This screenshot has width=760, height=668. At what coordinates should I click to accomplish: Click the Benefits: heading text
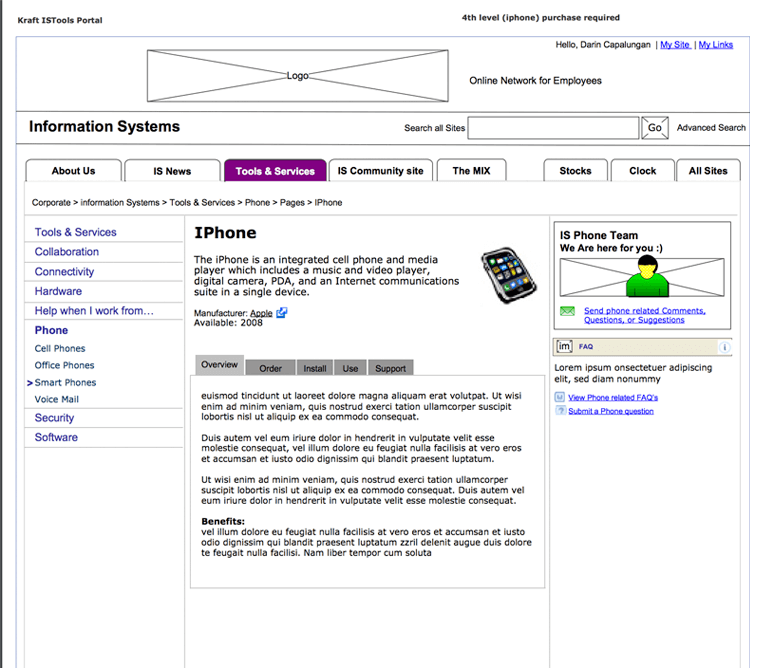223,522
